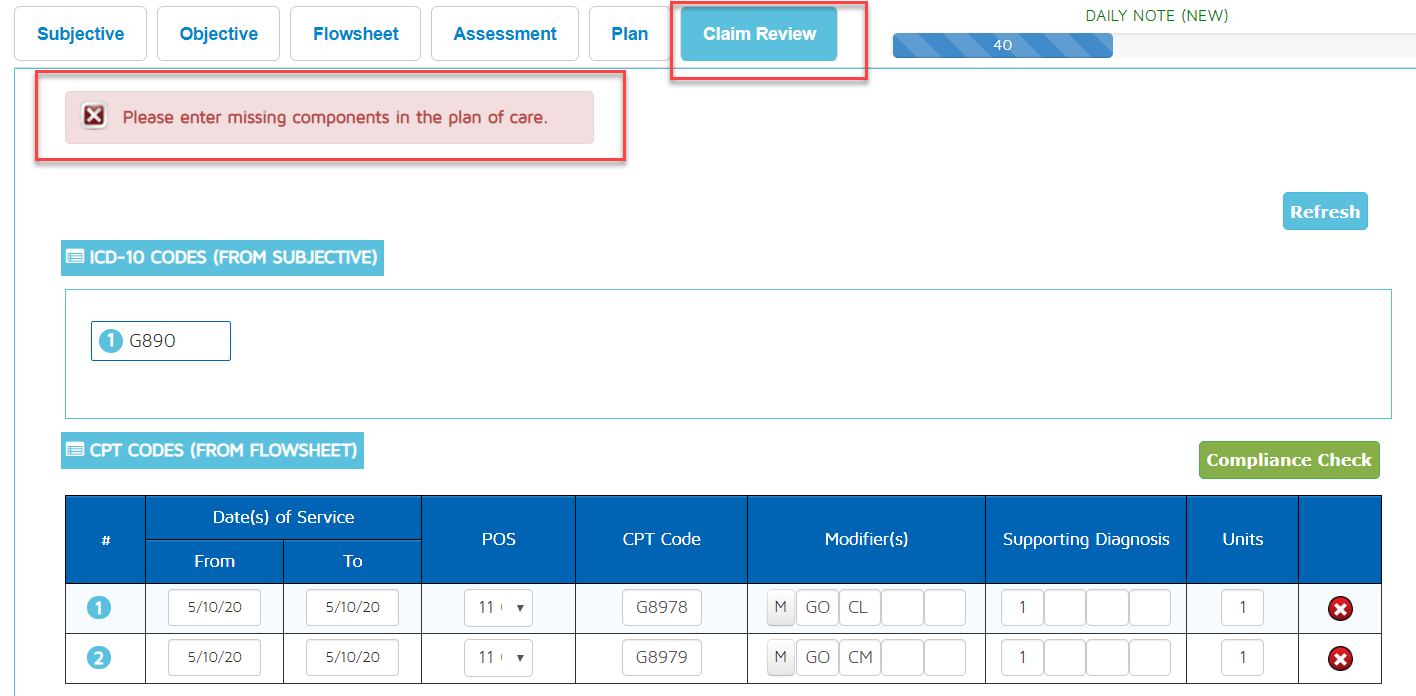Click the G8978 CPT code field

661,608
